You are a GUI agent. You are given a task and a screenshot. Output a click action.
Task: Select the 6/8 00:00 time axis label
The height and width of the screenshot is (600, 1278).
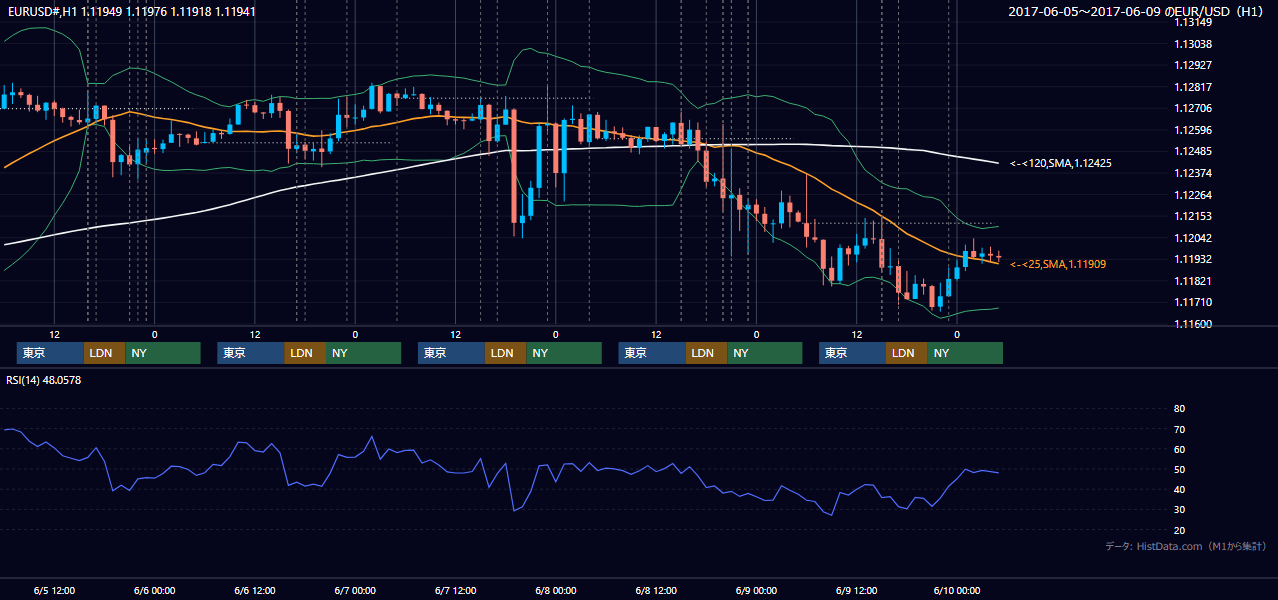[x=555, y=591]
